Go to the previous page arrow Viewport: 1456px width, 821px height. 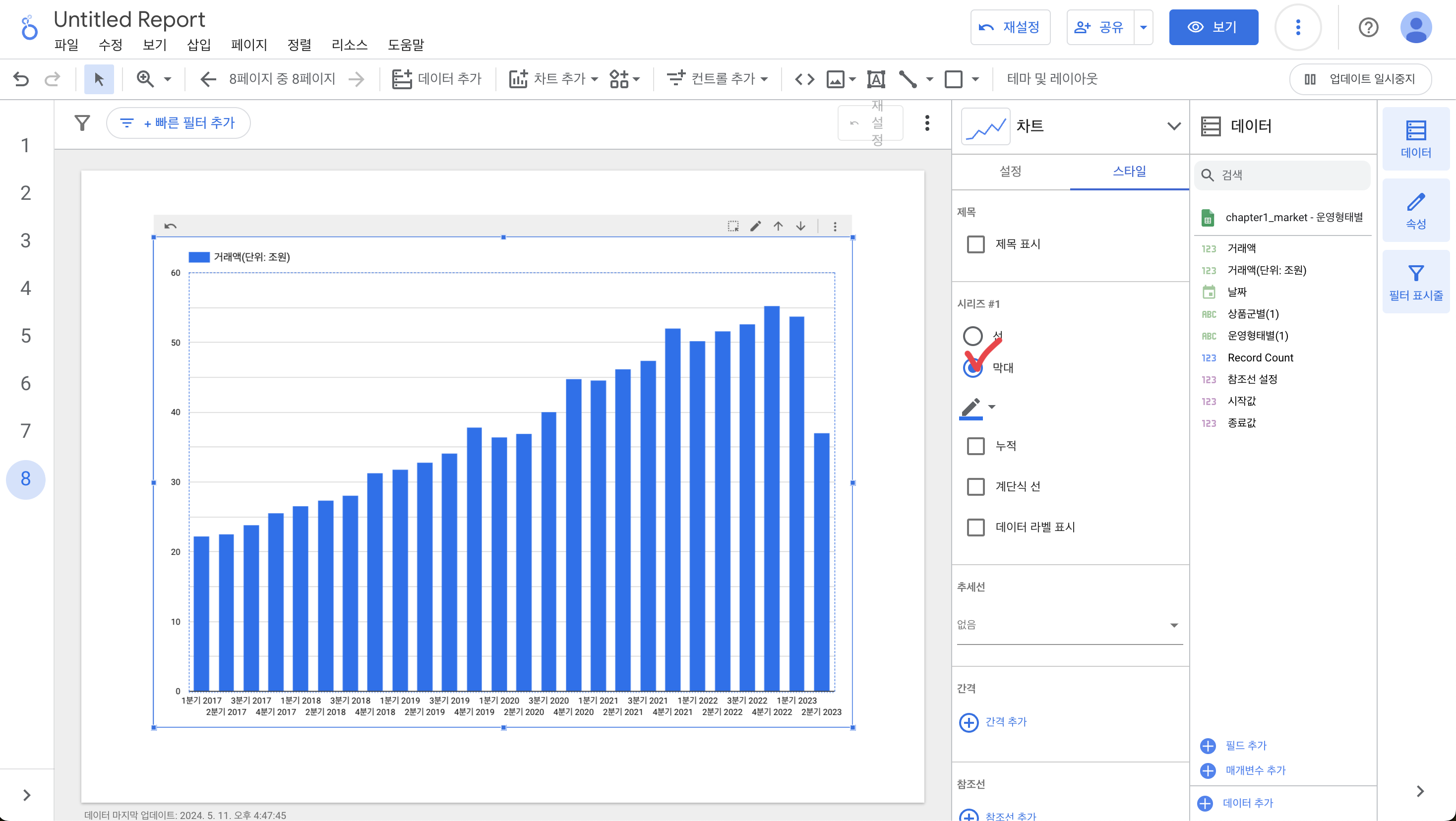pos(209,79)
